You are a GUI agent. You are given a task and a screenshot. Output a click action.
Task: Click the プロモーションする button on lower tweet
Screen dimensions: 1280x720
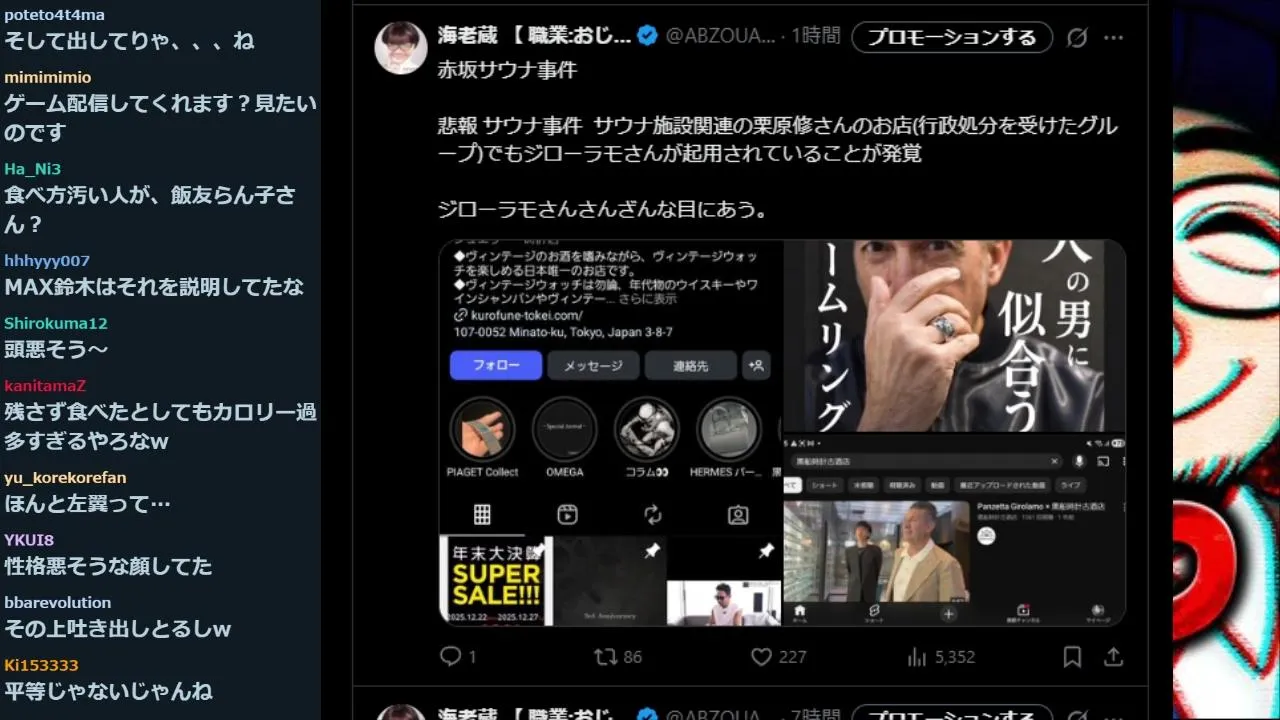(952, 714)
